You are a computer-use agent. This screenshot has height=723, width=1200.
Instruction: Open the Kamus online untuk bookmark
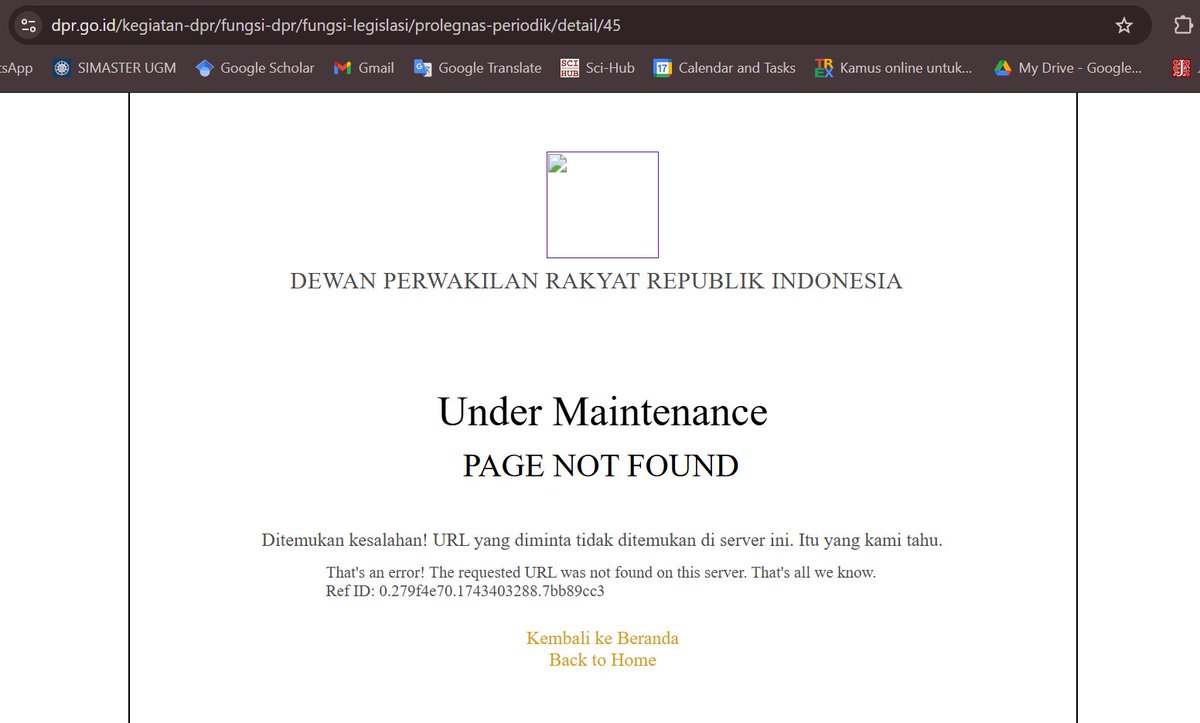[894, 68]
